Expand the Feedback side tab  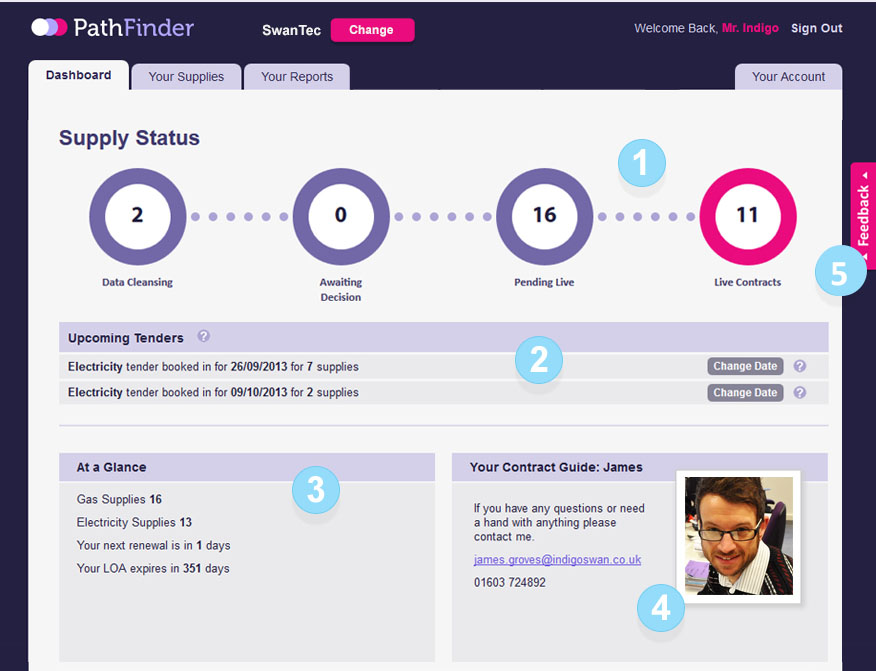point(863,215)
